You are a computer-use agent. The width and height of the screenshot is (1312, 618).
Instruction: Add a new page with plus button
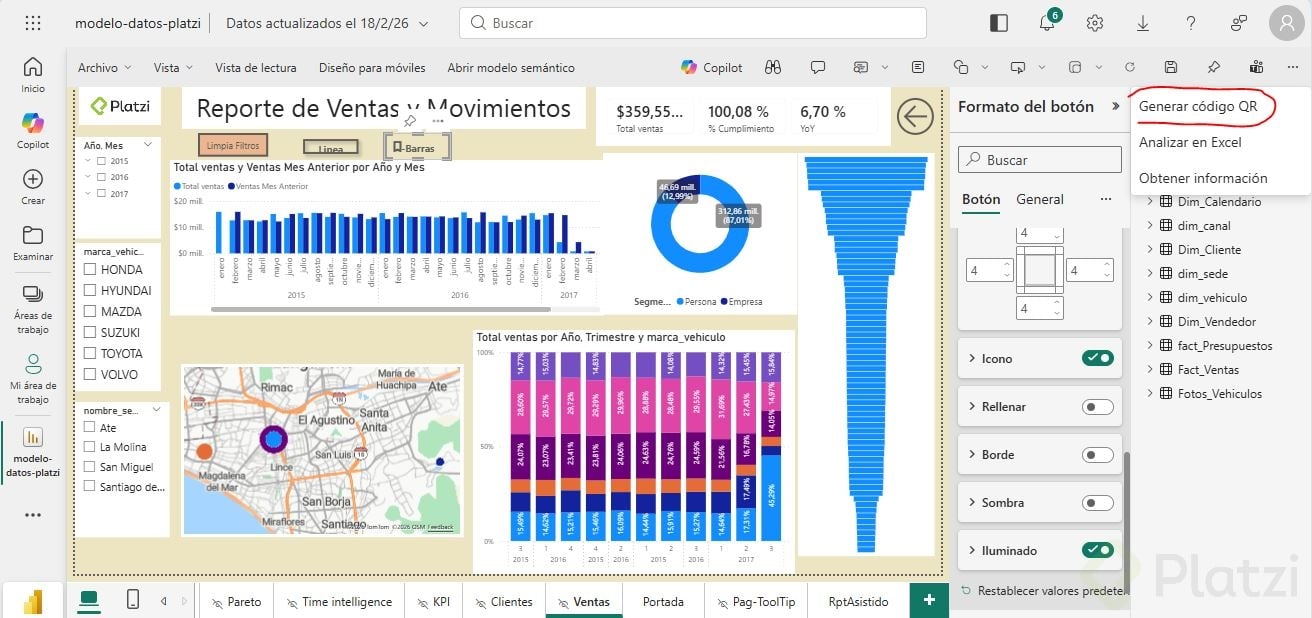(x=929, y=600)
